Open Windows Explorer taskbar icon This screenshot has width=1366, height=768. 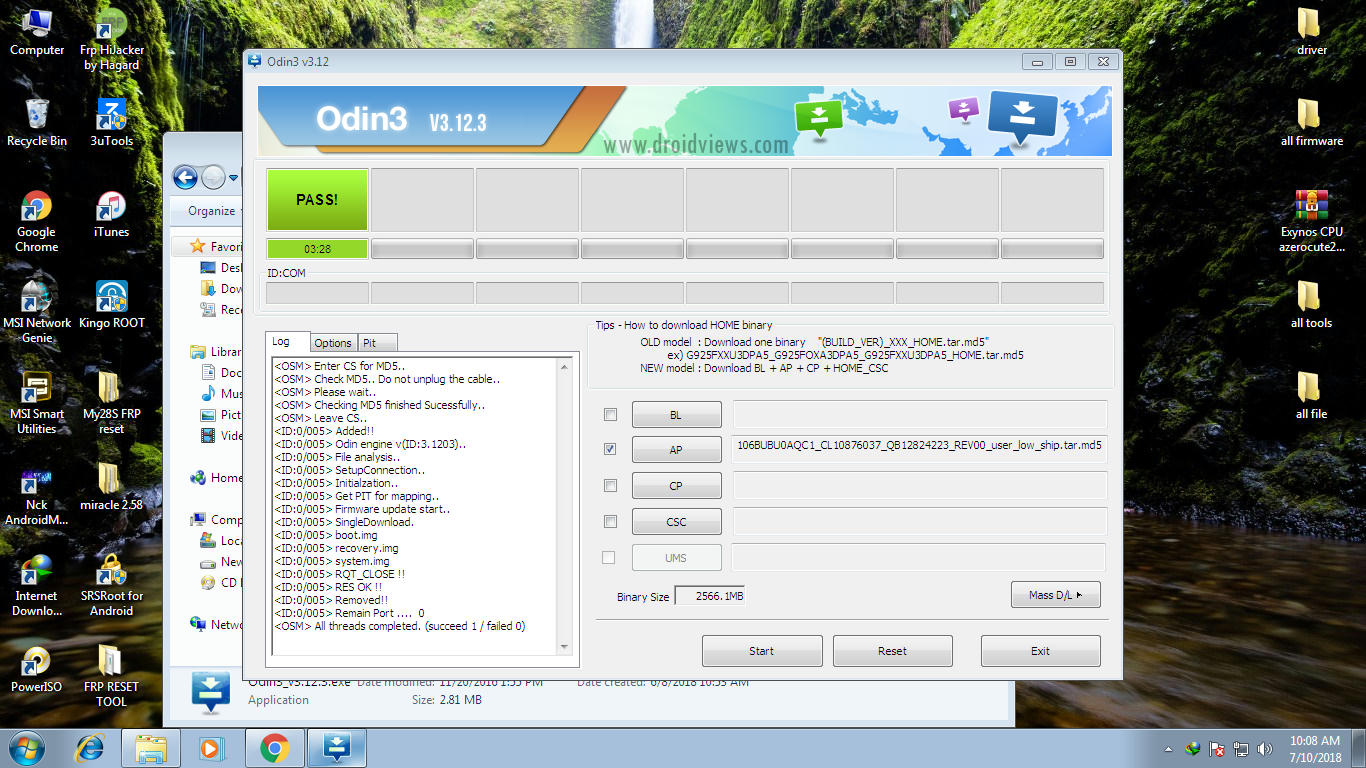151,748
